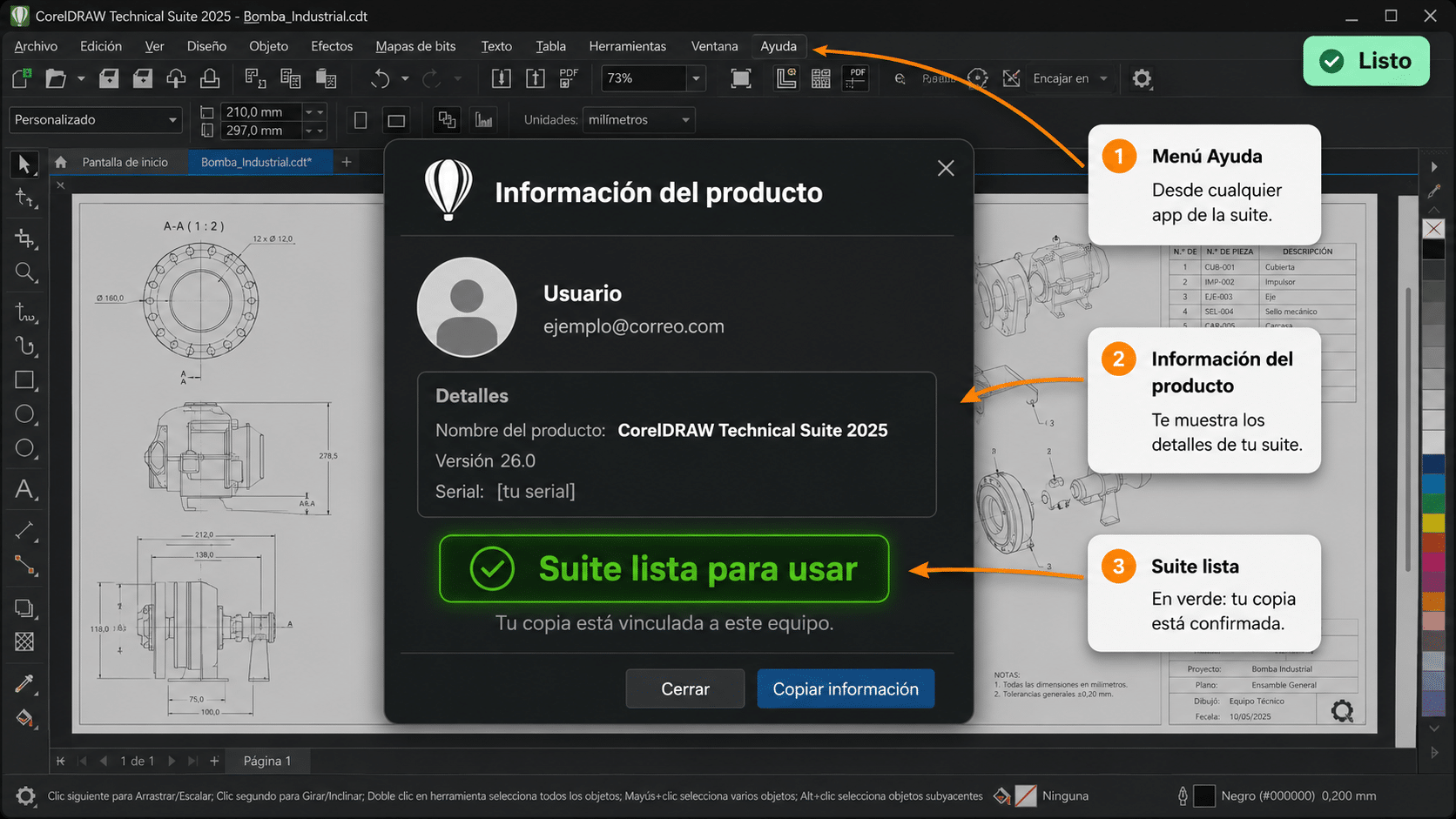Toggle the grid display button
This screenshot has height=819, width=1456.
pos(821,78)
